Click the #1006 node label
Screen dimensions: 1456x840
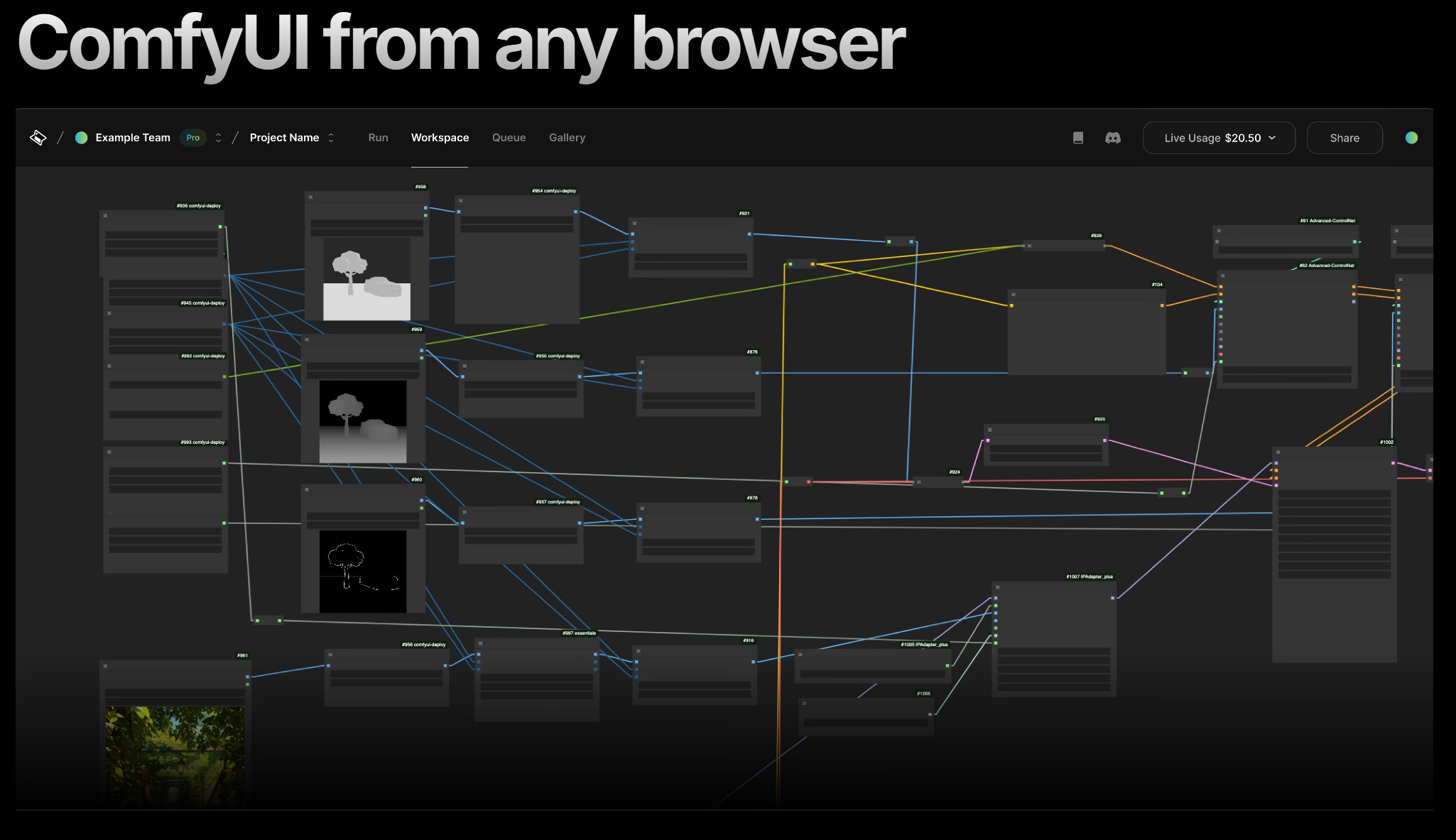point(923,694)
